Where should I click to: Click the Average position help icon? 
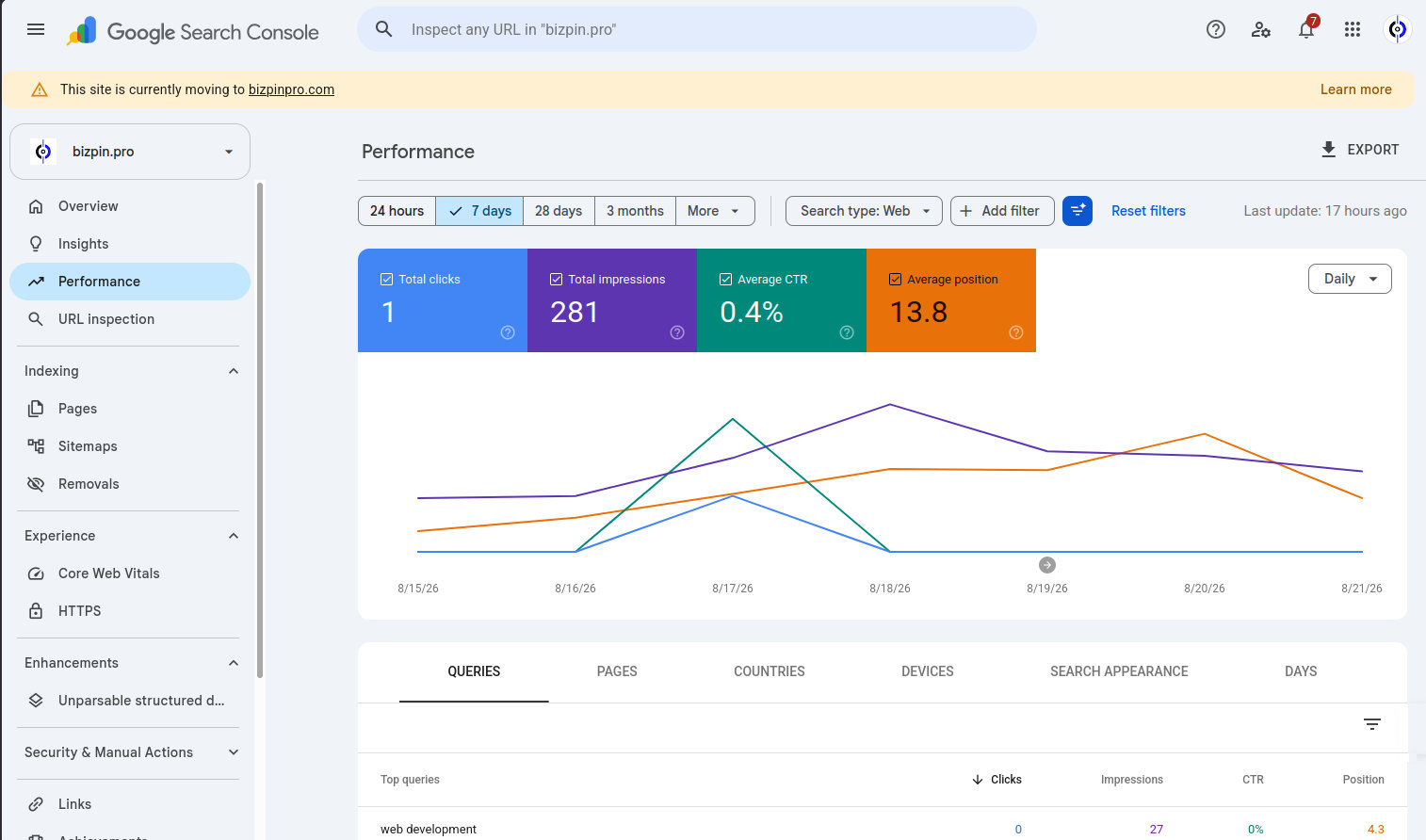click(1016, 332)
